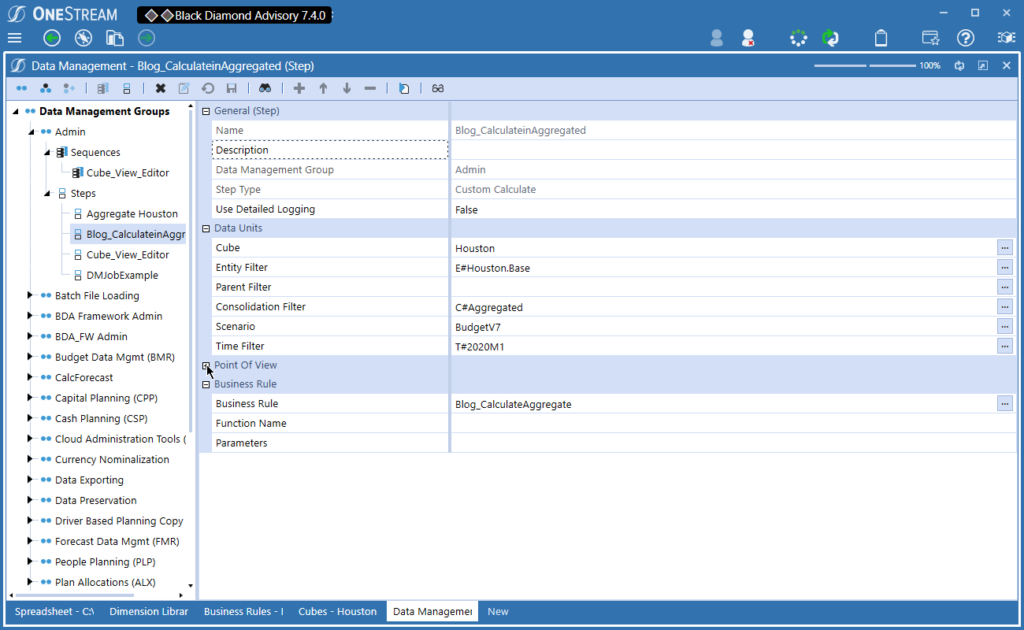Open task activity spinner icon
This screenshot has width=1024, height=630.
click(798, 38)
